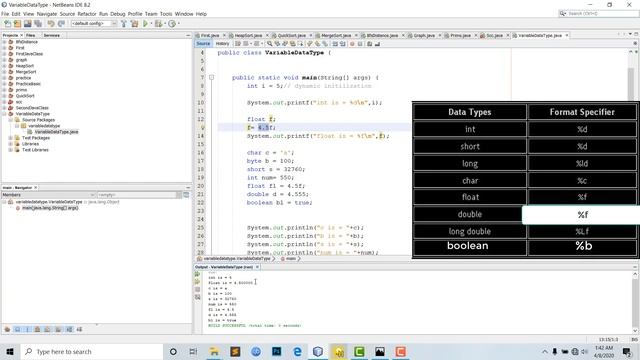The height and width of the screenshot is (360, 640).
Task: Expand the Libraries node
Action: [x=11, y=144]
